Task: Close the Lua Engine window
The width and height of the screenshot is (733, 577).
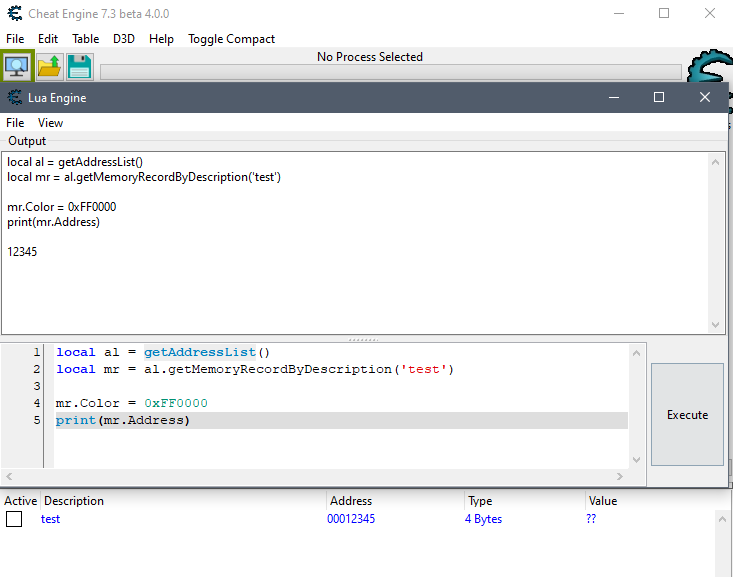Action: tap(704, 97)
